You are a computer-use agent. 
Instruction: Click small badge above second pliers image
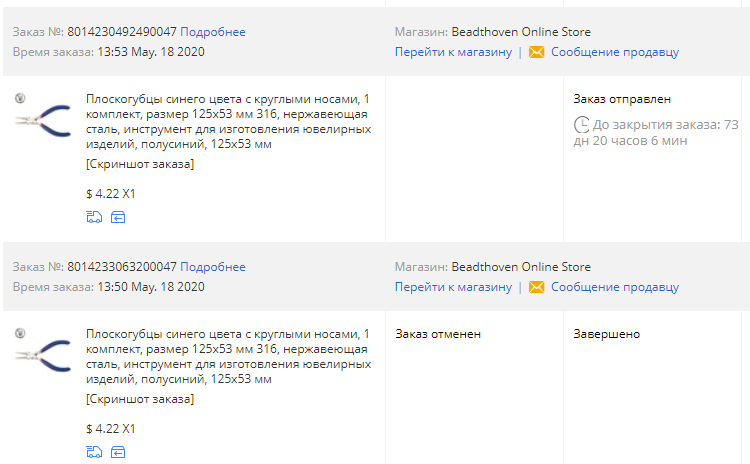point(20,333)
